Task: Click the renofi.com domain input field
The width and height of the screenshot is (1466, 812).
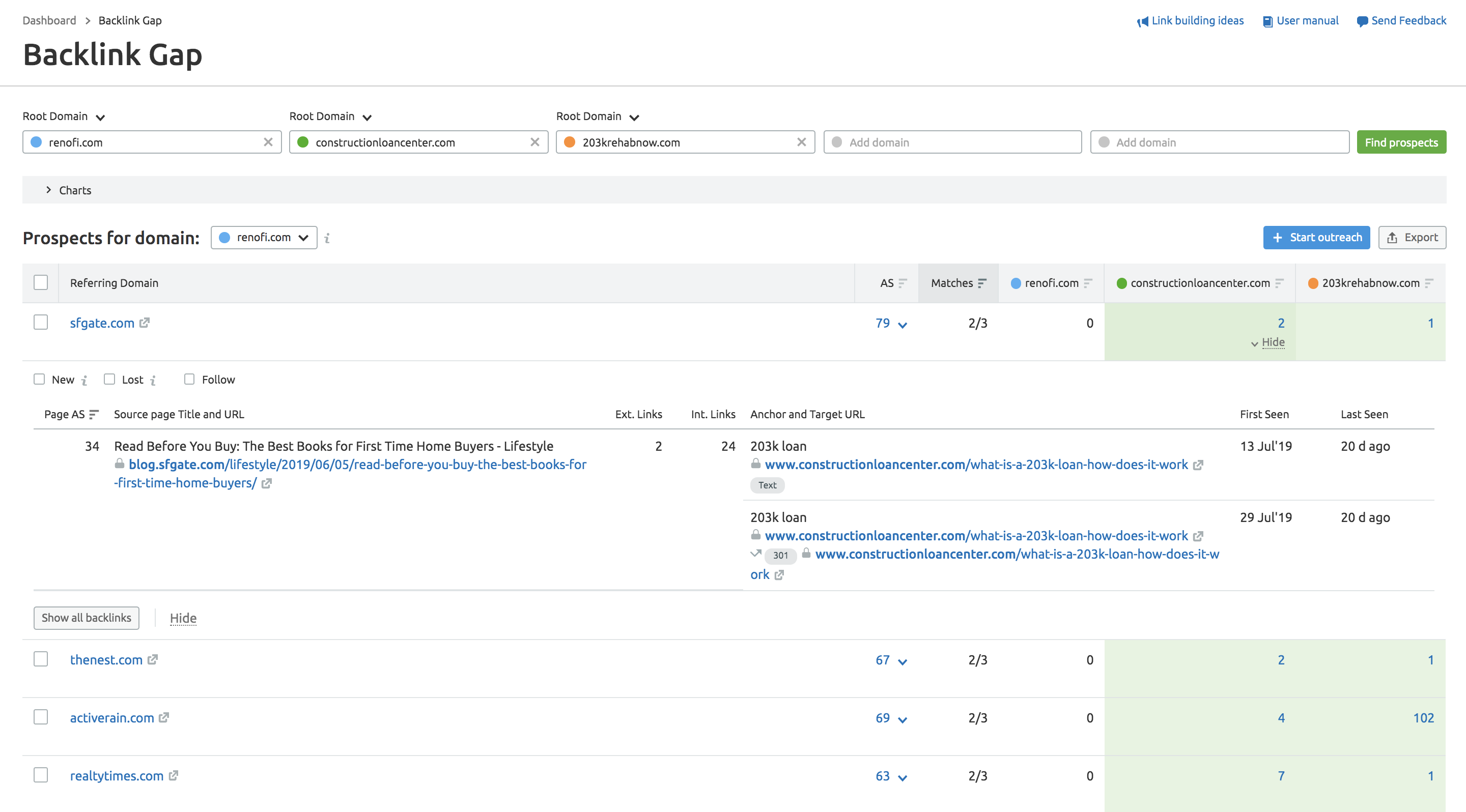Action: (152, 142)
